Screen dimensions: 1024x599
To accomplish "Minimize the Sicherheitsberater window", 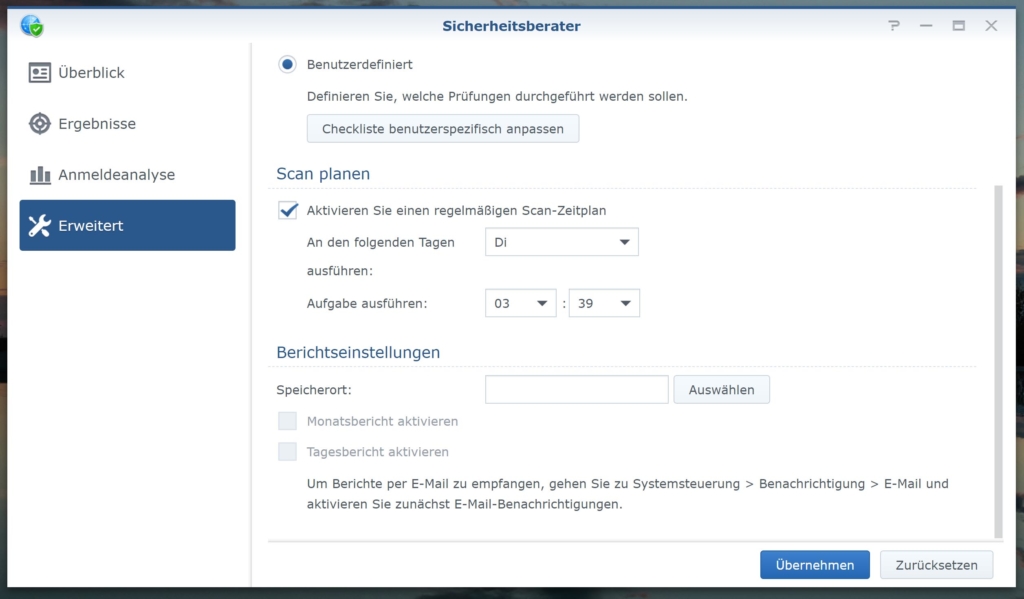I will point(926,26).
